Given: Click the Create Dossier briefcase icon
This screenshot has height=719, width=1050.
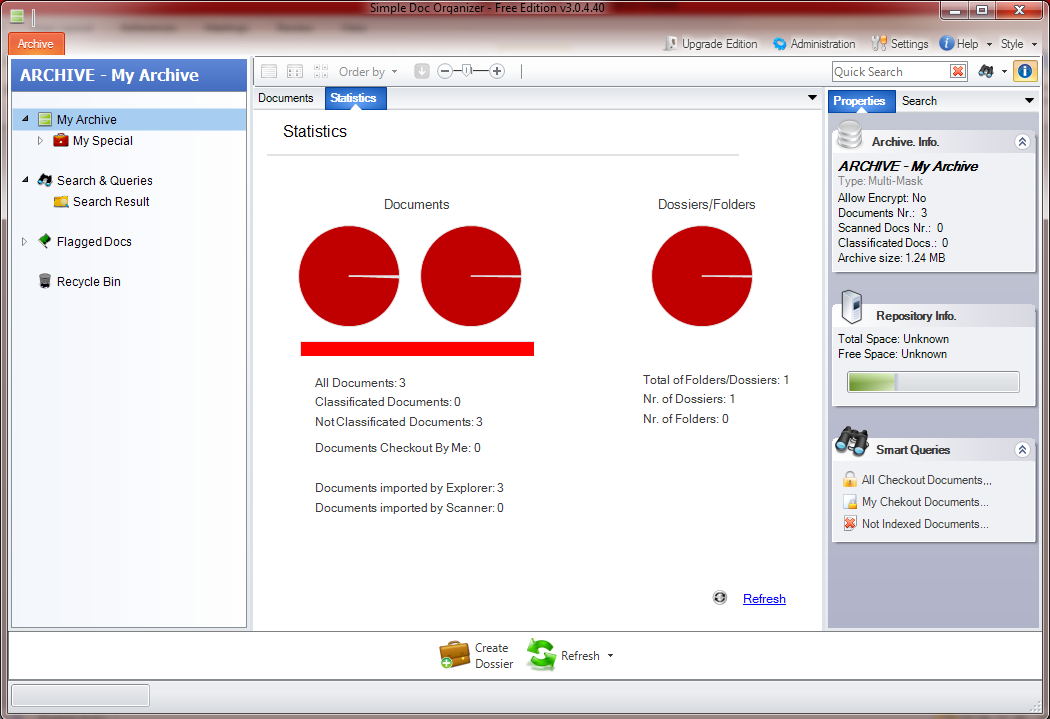Looking at the screenshot, I should click(x=455, y=655).
